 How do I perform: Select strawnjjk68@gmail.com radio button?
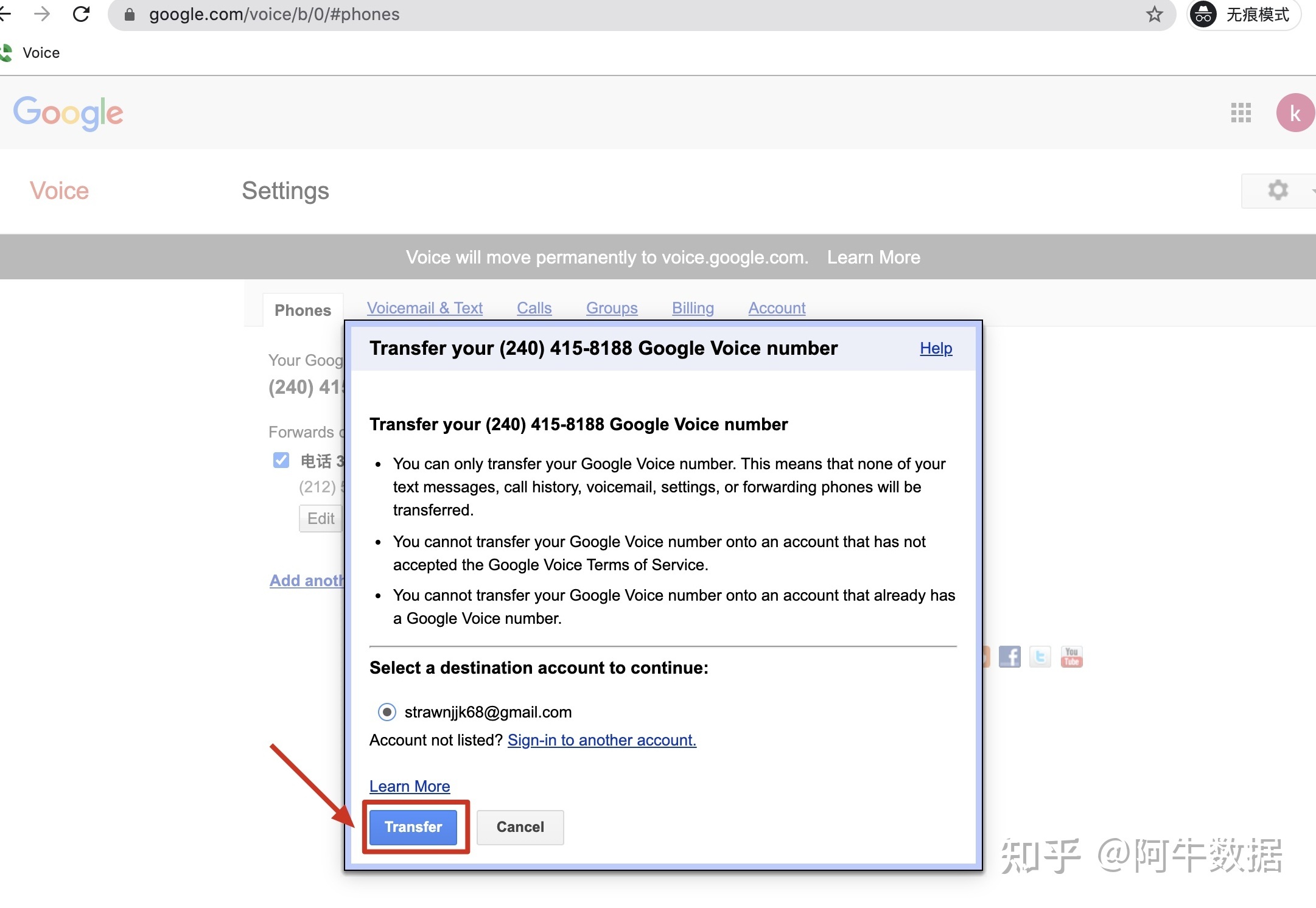pyautogui.click(x=387, y=712)
